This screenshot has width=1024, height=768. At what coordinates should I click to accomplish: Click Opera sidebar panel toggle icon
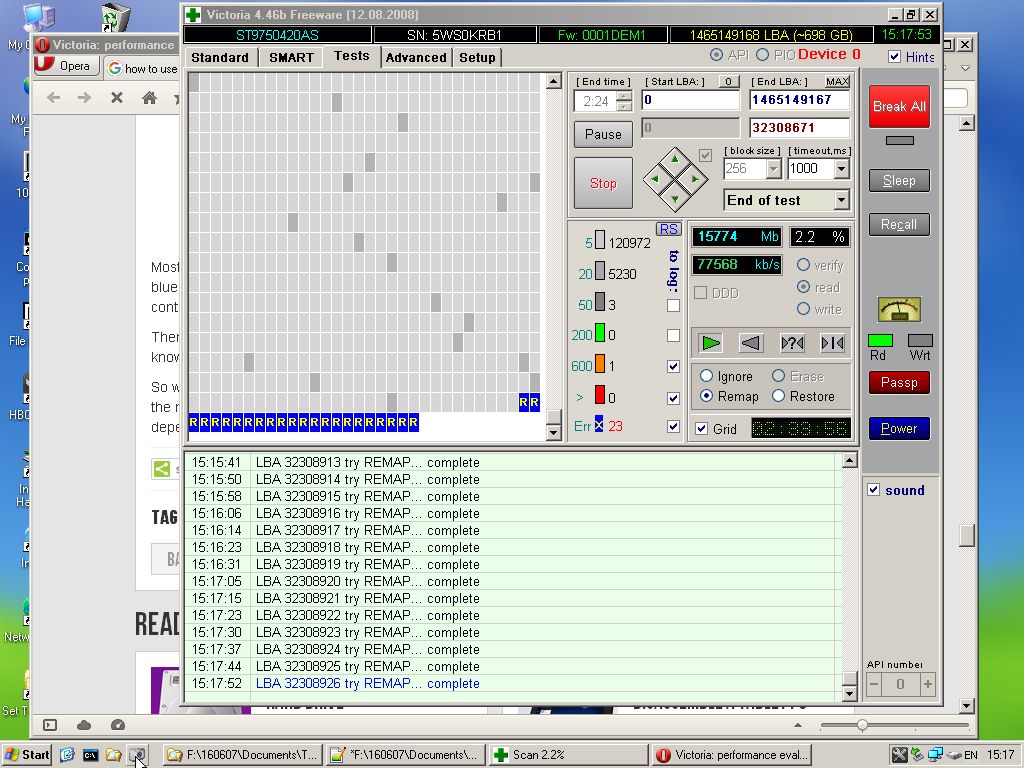(50, 725)
